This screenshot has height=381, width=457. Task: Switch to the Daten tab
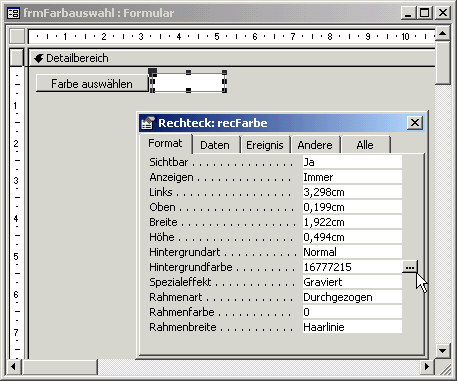[x=215, y=145]
